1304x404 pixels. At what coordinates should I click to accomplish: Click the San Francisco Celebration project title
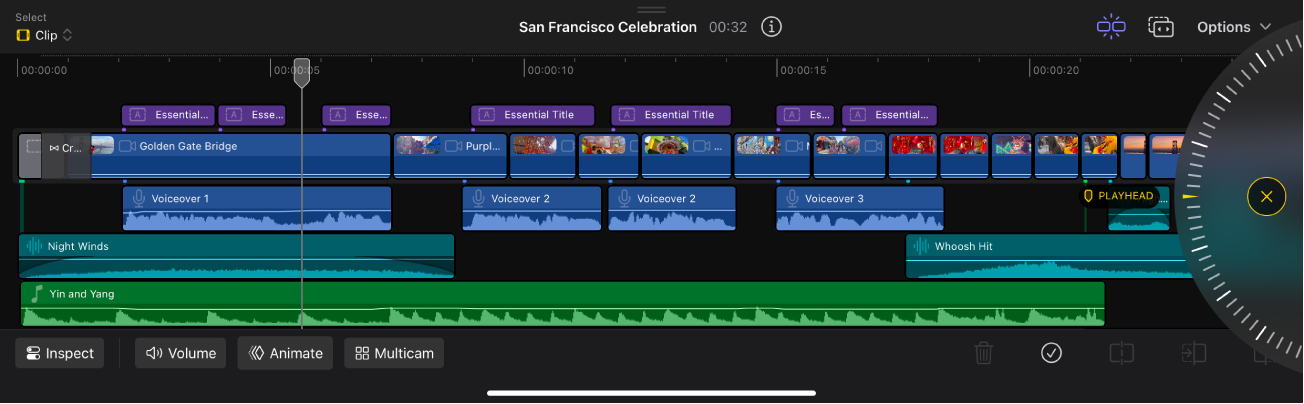608,27
